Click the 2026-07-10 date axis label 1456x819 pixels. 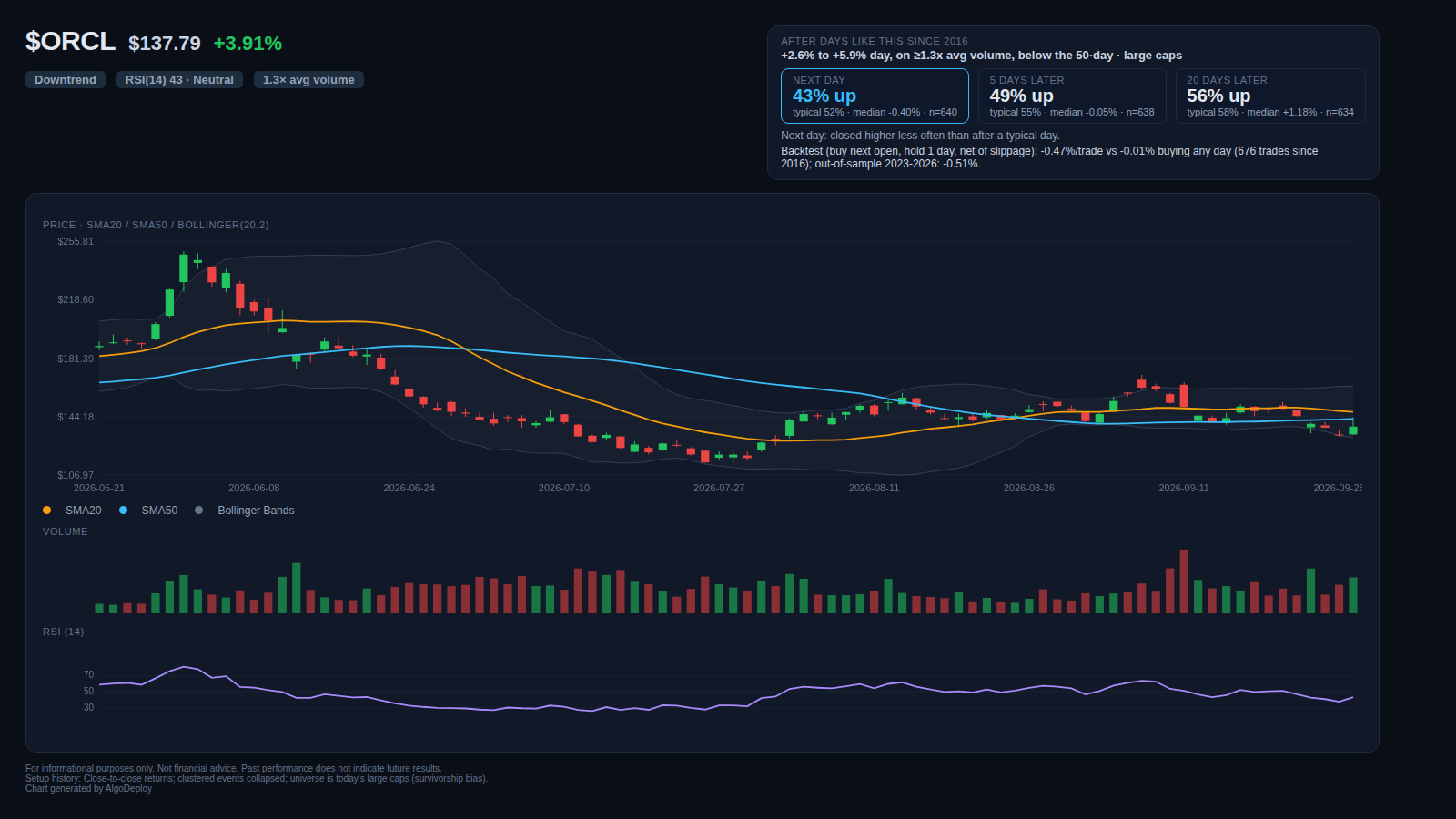tap(564, 488)
